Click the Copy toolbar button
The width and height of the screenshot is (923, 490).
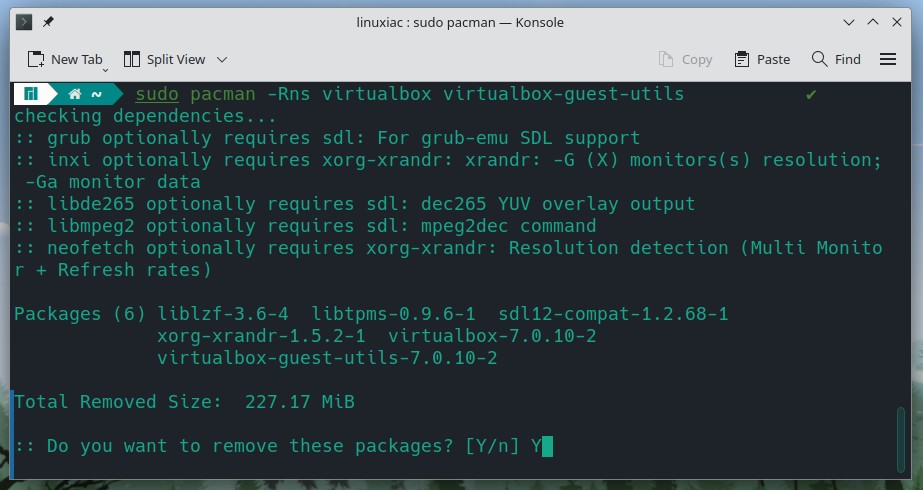pyautogui.click(x=685, y=59)
